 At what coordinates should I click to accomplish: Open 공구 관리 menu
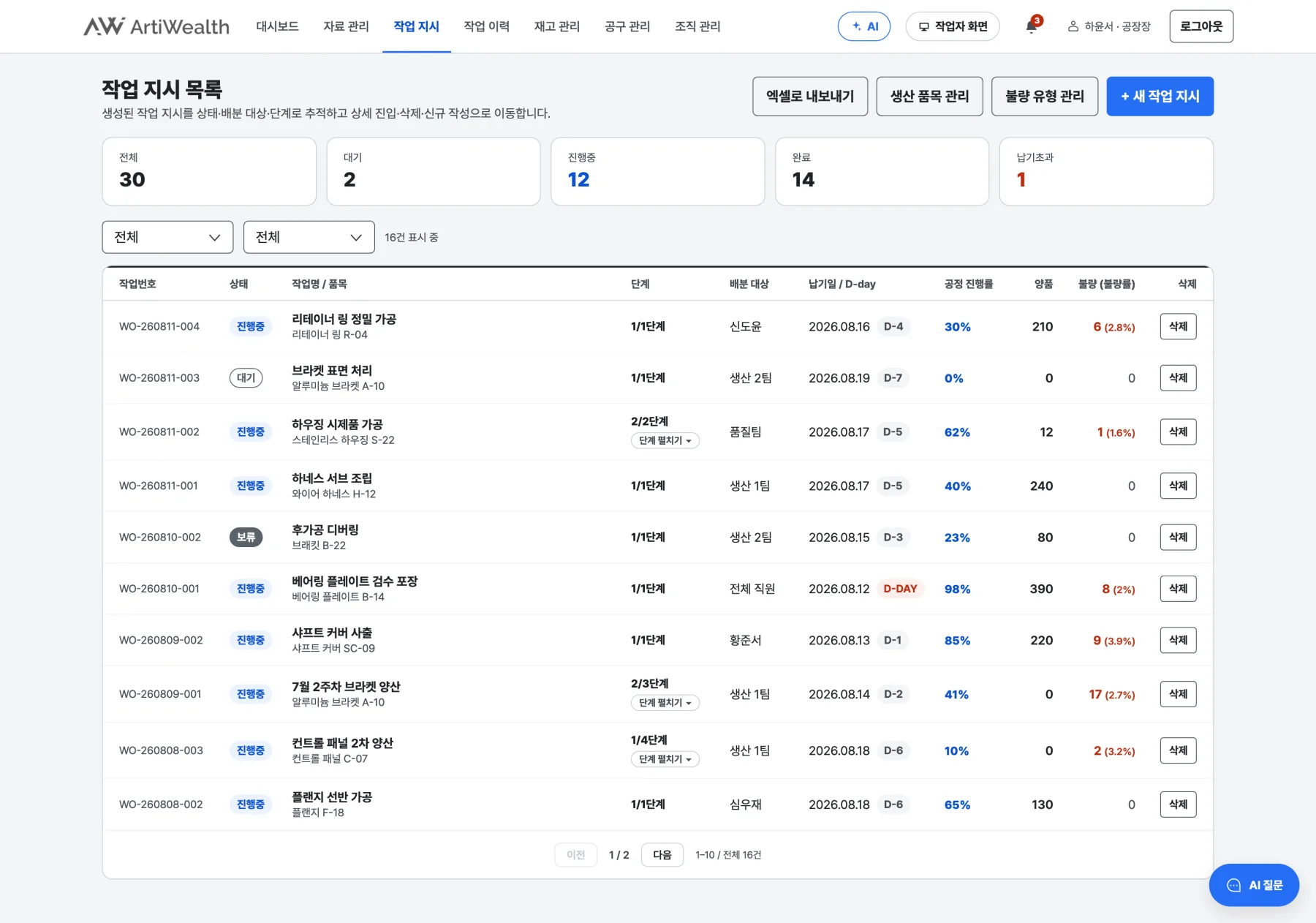pyautogui.click(x=627, y=26)
